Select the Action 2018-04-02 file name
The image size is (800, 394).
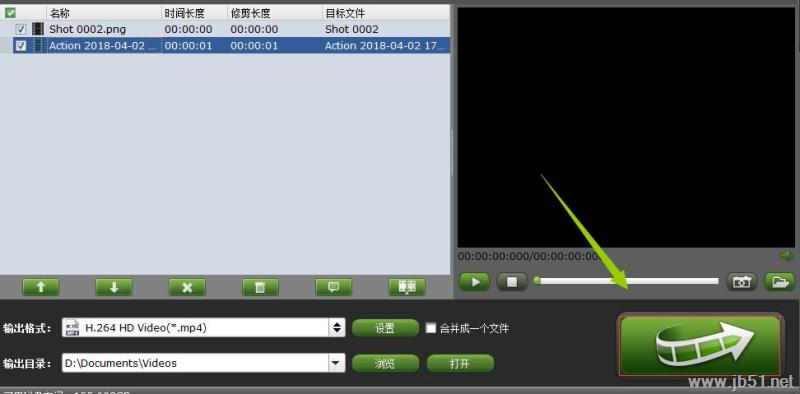[x=104, y=46]
